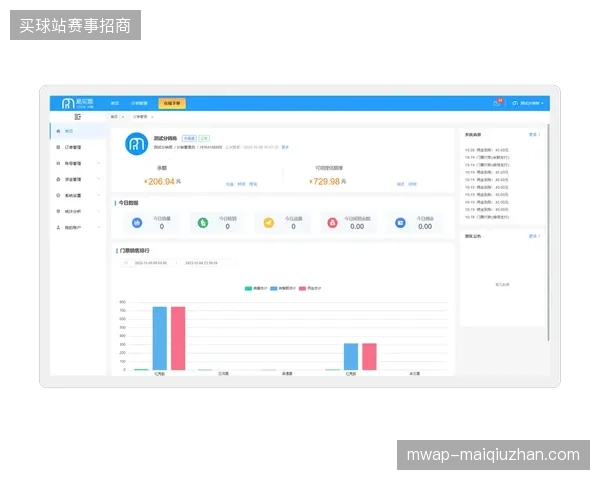Click the home icon in sidebar
Screen dimensions: 600x480
click(x=58, y=131)
